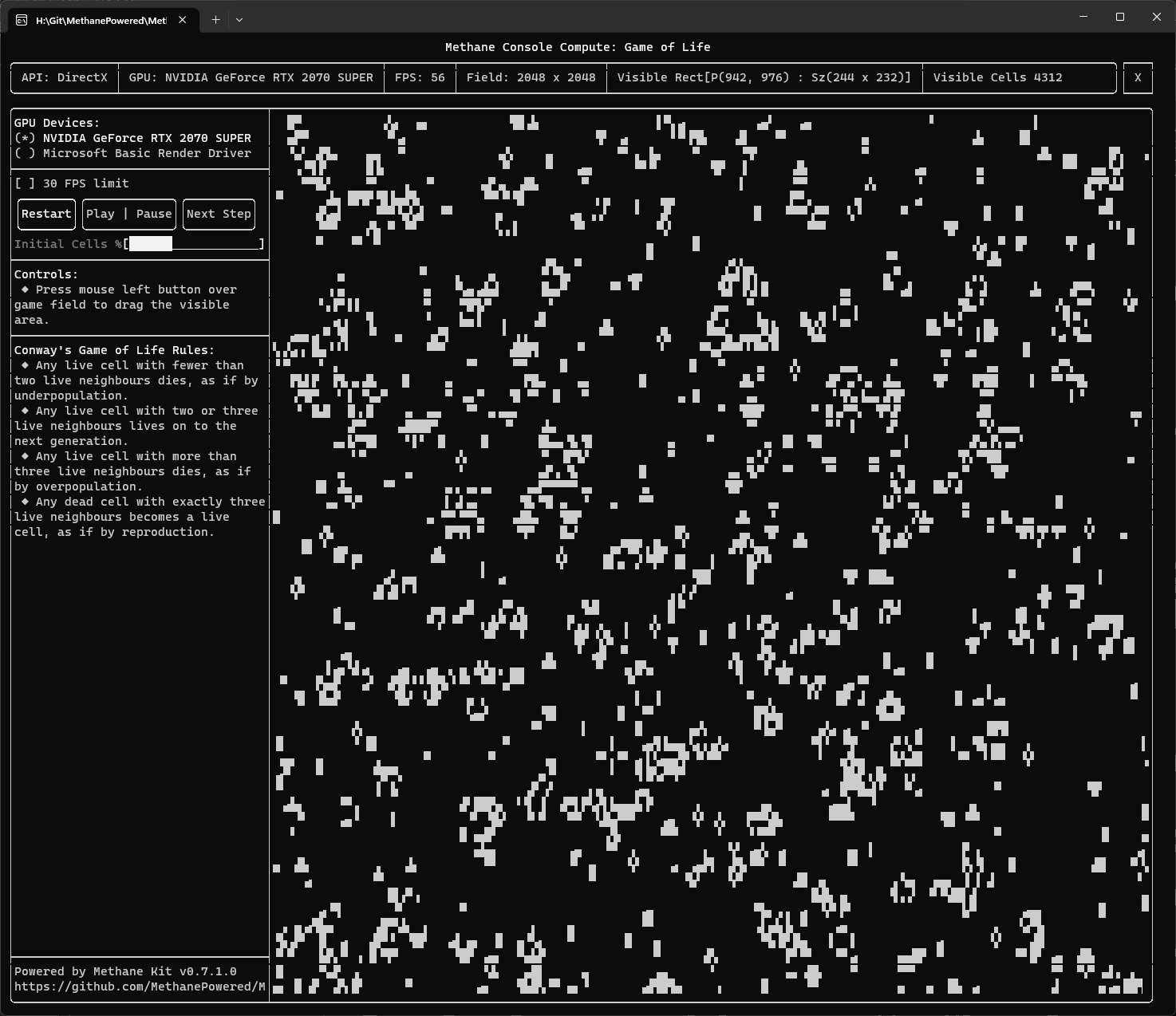Click the 'Field: 2048 x 2048' entry
Image resolution: width=1176 pixels, height=1016 pixels.
(x=531, y=77)
